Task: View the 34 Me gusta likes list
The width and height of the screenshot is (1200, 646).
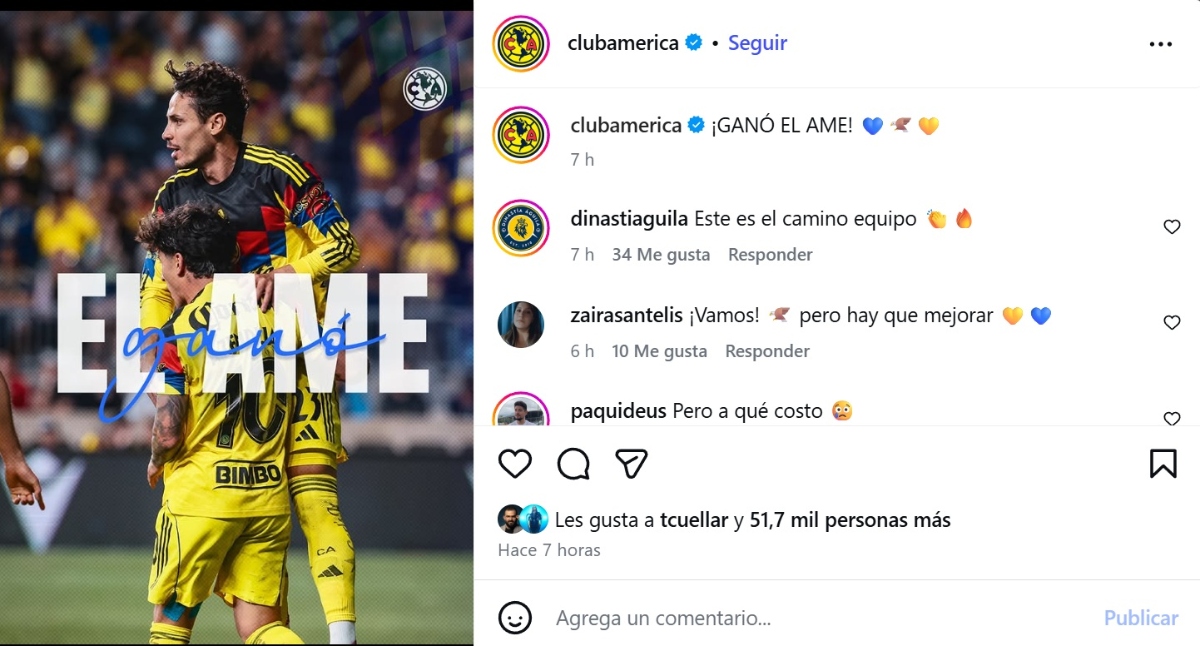Action: [661, 255]
